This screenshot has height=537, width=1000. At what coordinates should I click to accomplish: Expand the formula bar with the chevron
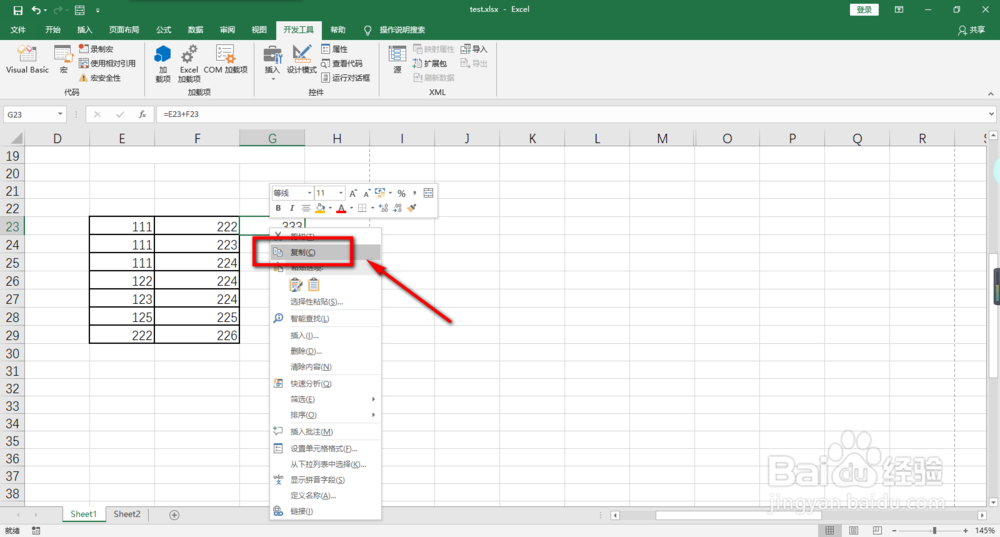(991, 114)
